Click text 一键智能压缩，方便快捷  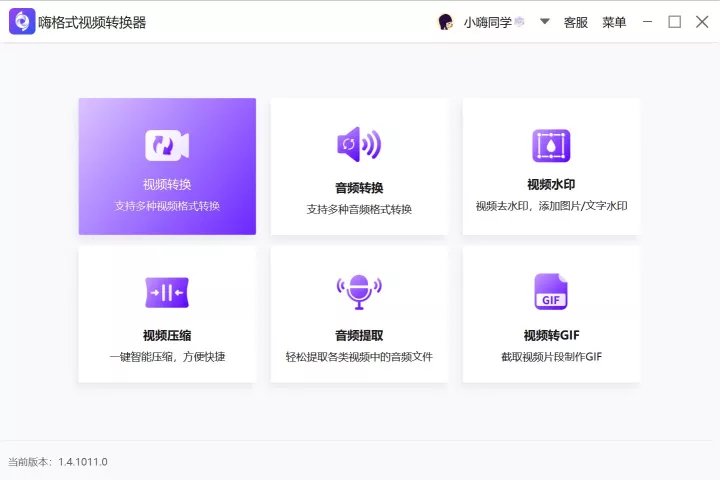(167, 356)
